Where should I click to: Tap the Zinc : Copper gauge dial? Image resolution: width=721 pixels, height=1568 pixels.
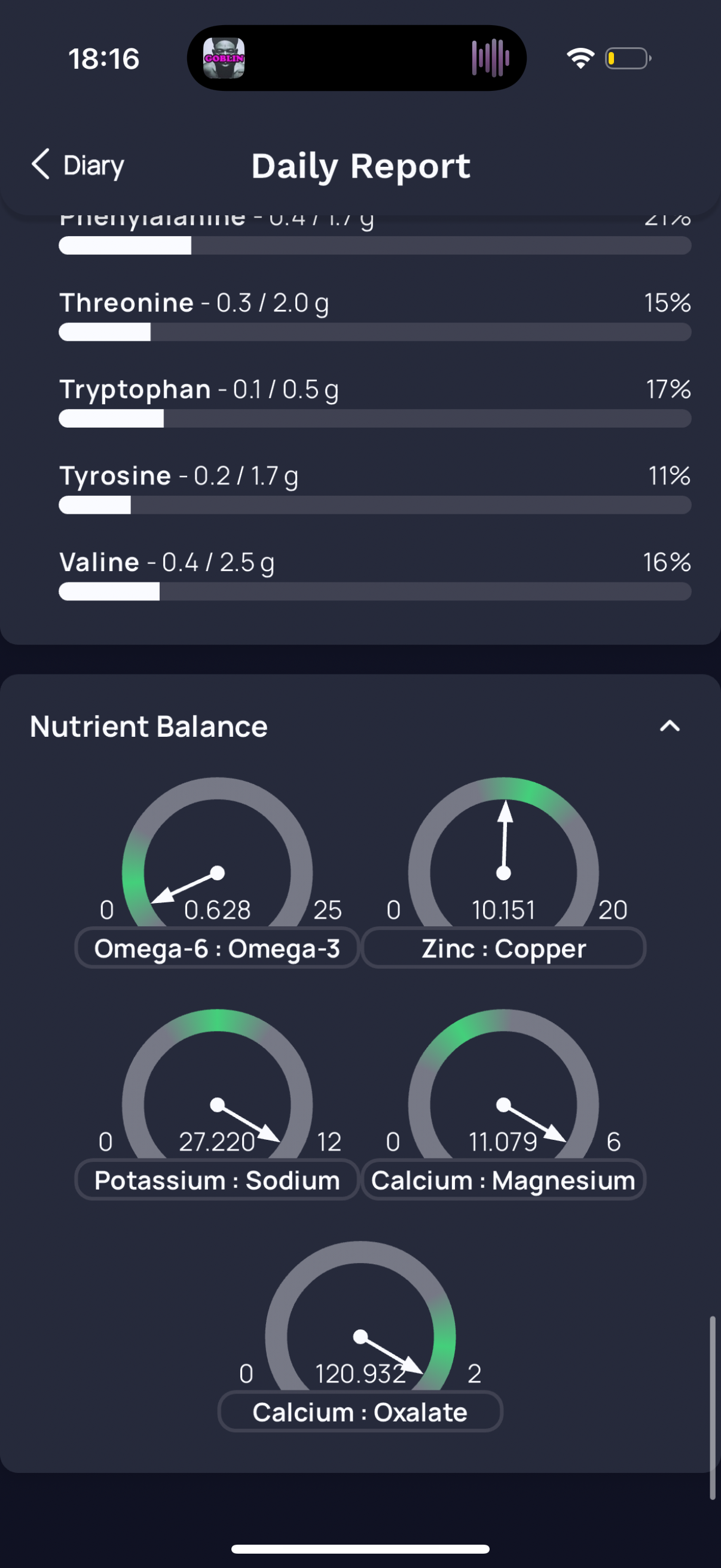click(504, 852)
